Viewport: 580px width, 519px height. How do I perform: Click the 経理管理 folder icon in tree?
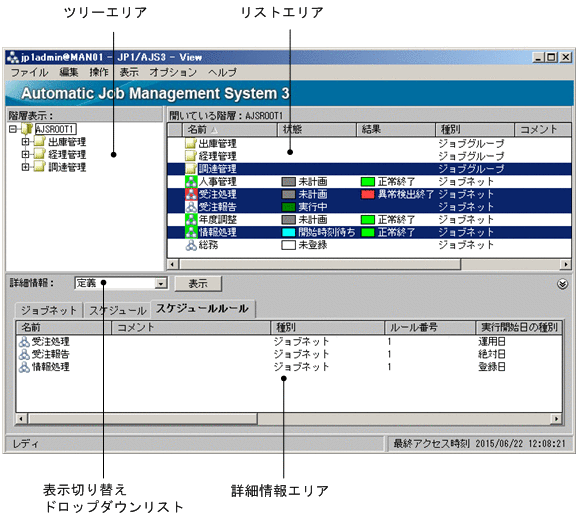[40, 154]
